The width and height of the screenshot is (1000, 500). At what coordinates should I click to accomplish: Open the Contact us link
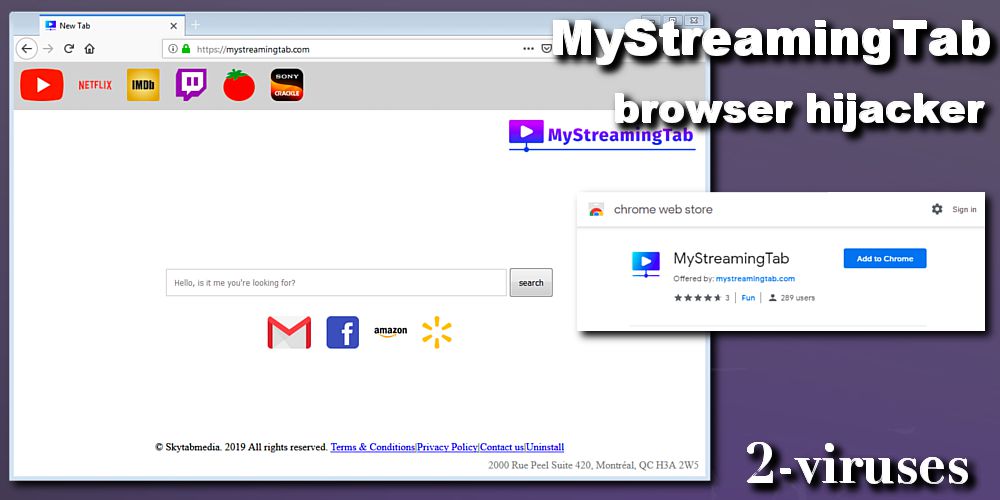coord(502,447)
